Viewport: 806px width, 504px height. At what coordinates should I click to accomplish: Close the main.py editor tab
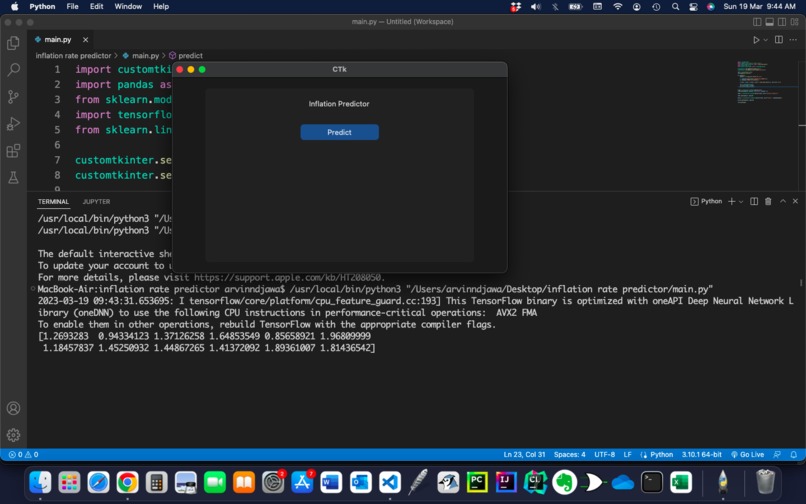[85, 40]
